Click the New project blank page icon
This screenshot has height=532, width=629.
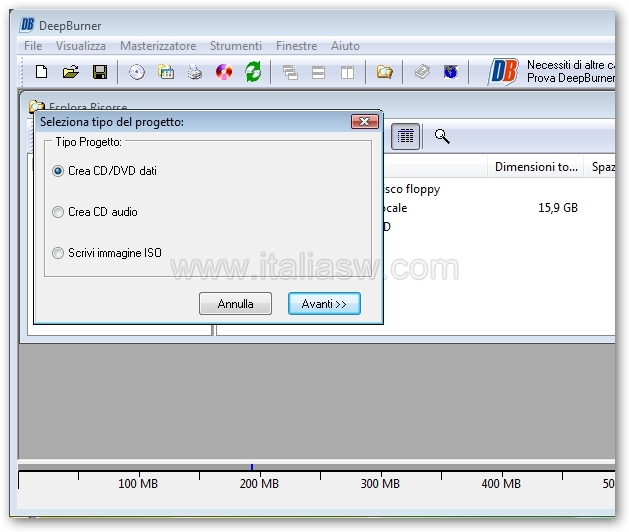click(41, 72)
